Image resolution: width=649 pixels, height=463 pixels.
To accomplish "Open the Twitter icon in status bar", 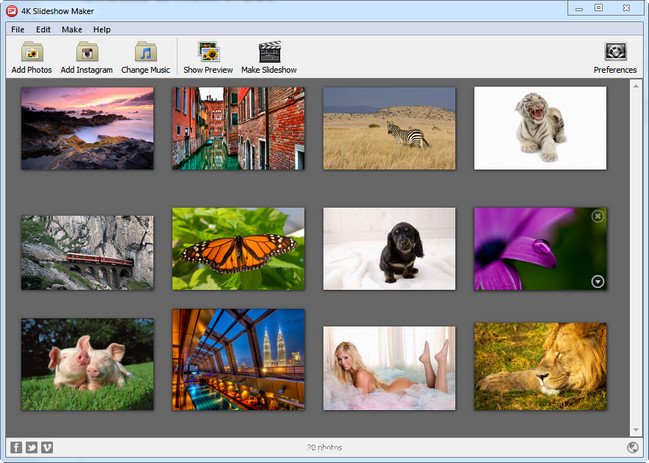I will point(31,447).
